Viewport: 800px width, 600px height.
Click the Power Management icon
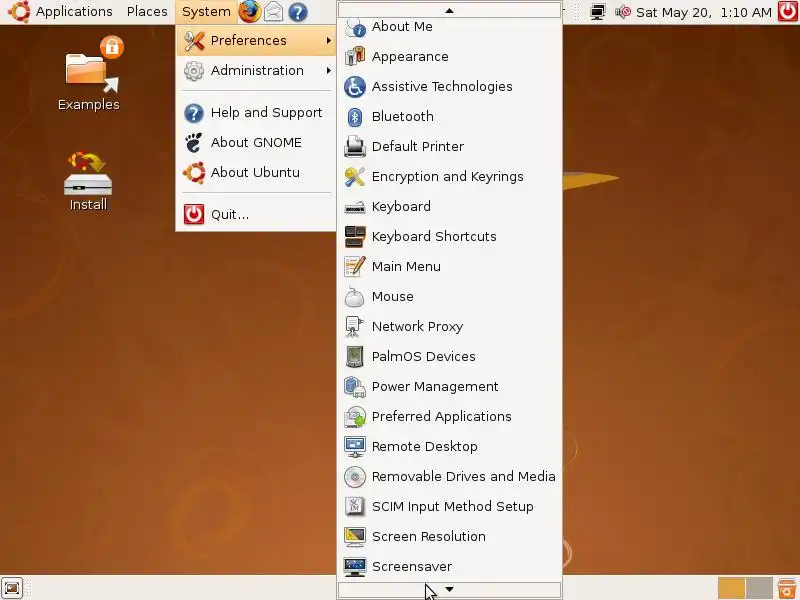(x=355, y=387)
